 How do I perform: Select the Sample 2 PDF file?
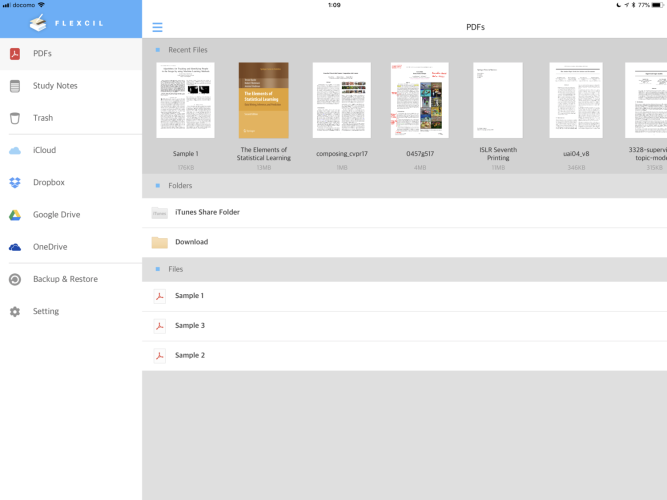[189, 356]
